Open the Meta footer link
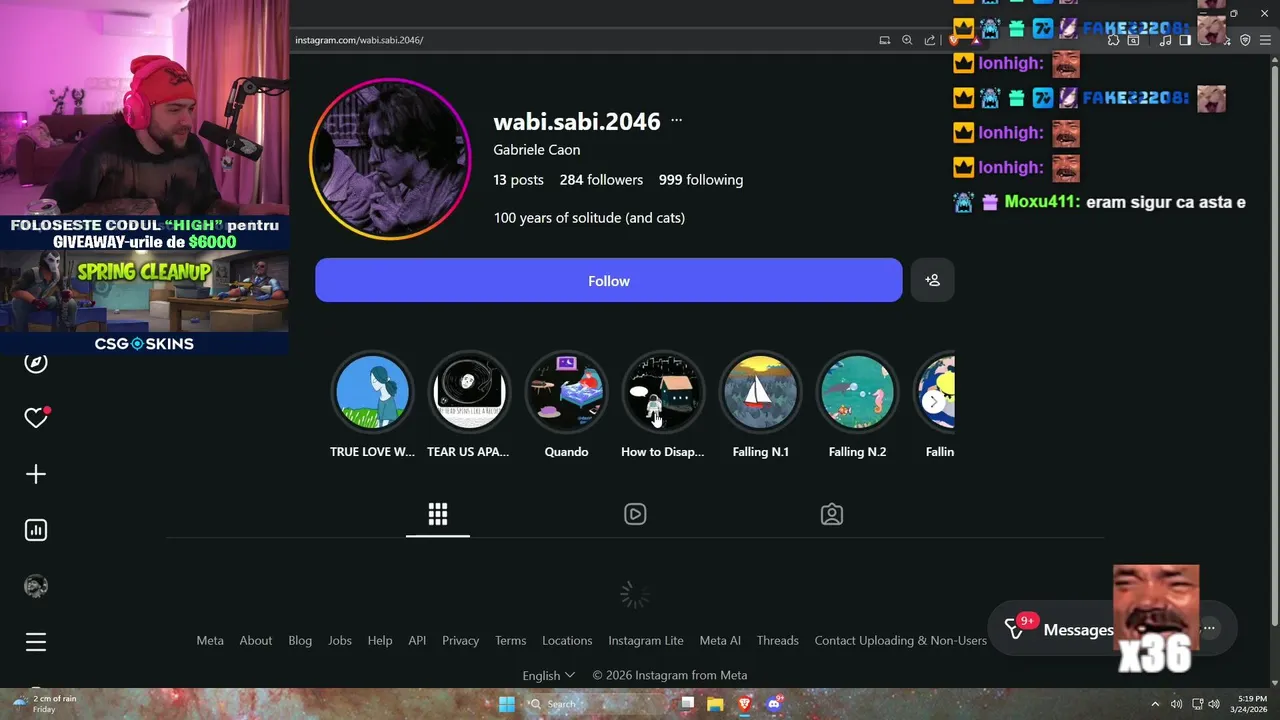 pyautogui.click(x=210, y=640)
